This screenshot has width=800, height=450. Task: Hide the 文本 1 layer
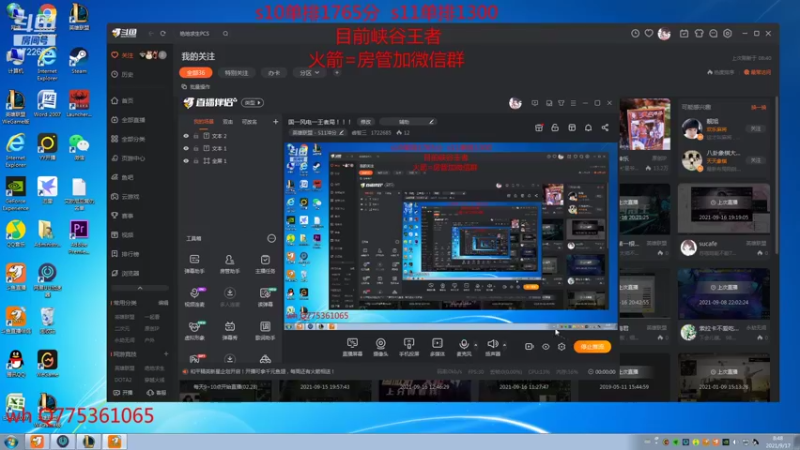click(x=186, y=148)
